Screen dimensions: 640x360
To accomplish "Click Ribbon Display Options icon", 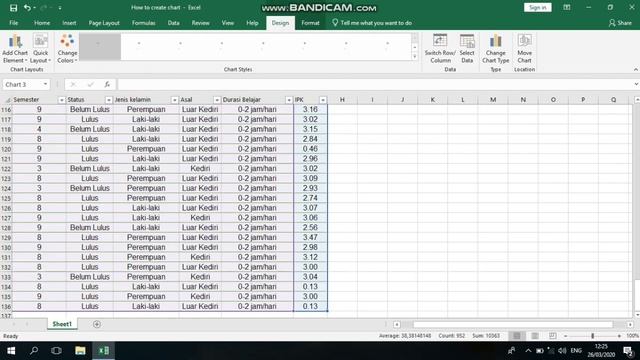I will tap(567, 7).
